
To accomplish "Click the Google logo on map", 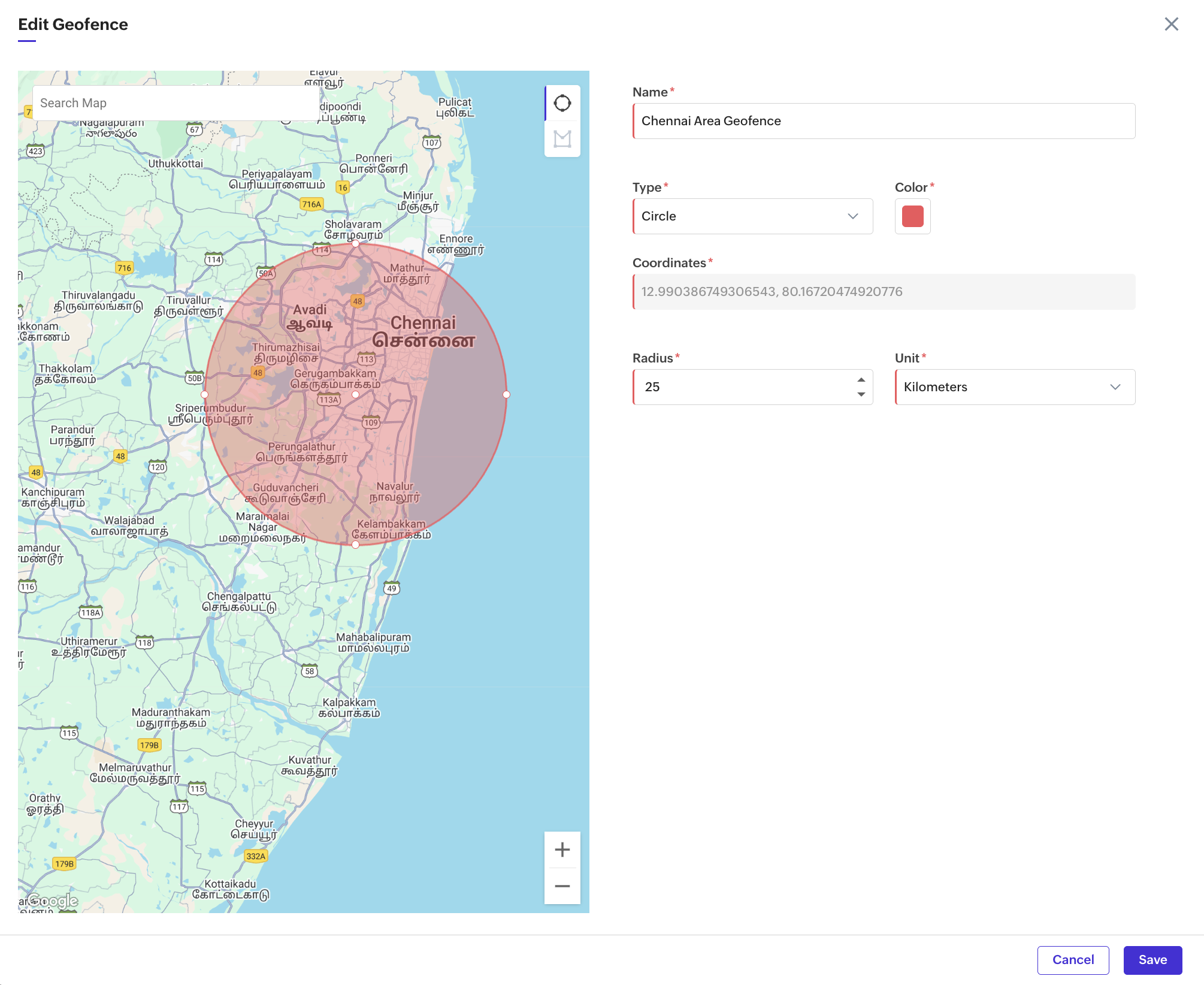I will pyautogui.click(x=53, y=901).
